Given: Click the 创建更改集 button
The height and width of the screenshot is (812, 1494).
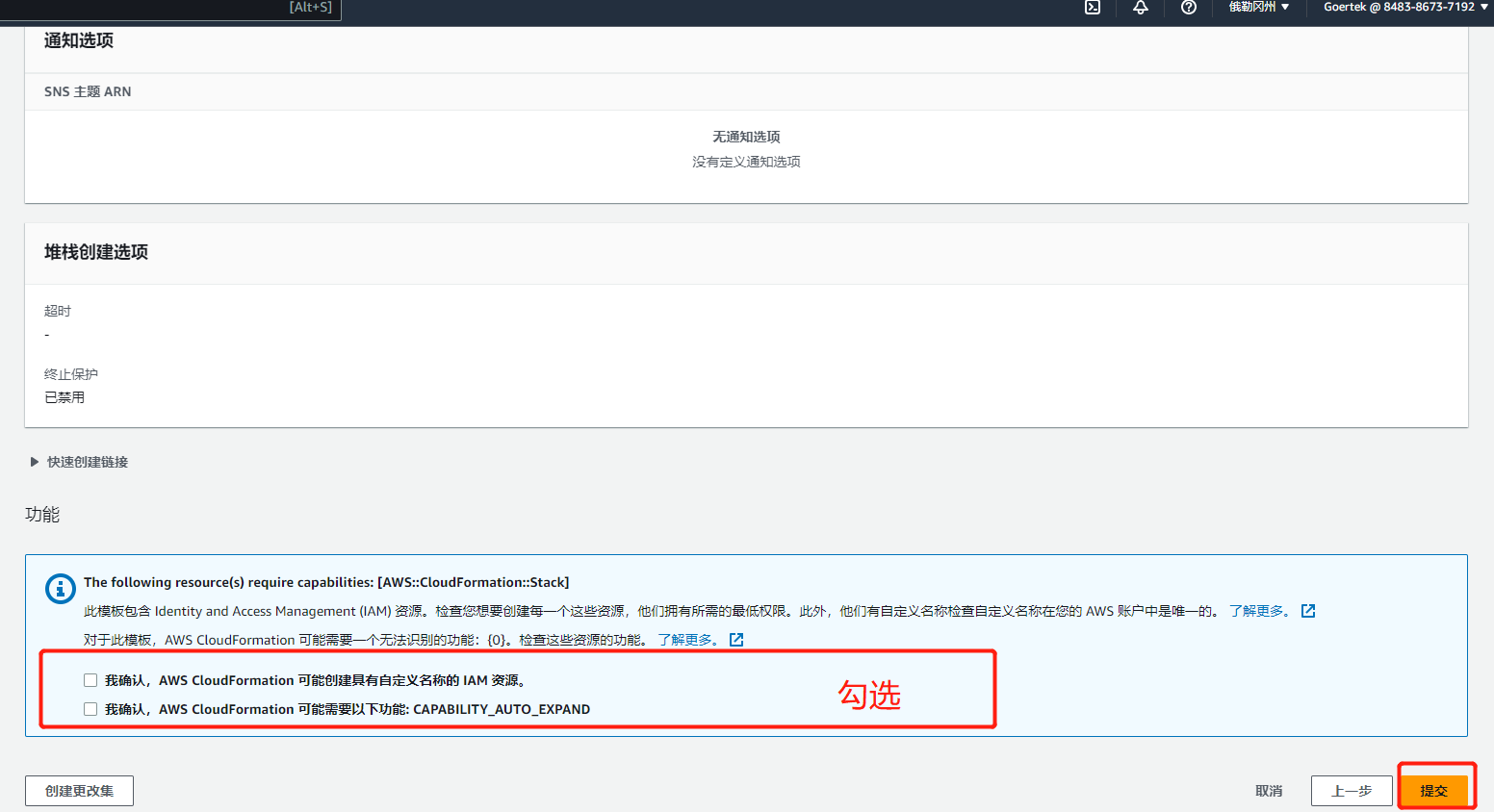Looking at the screenshot, I should (x=79, y=791).
